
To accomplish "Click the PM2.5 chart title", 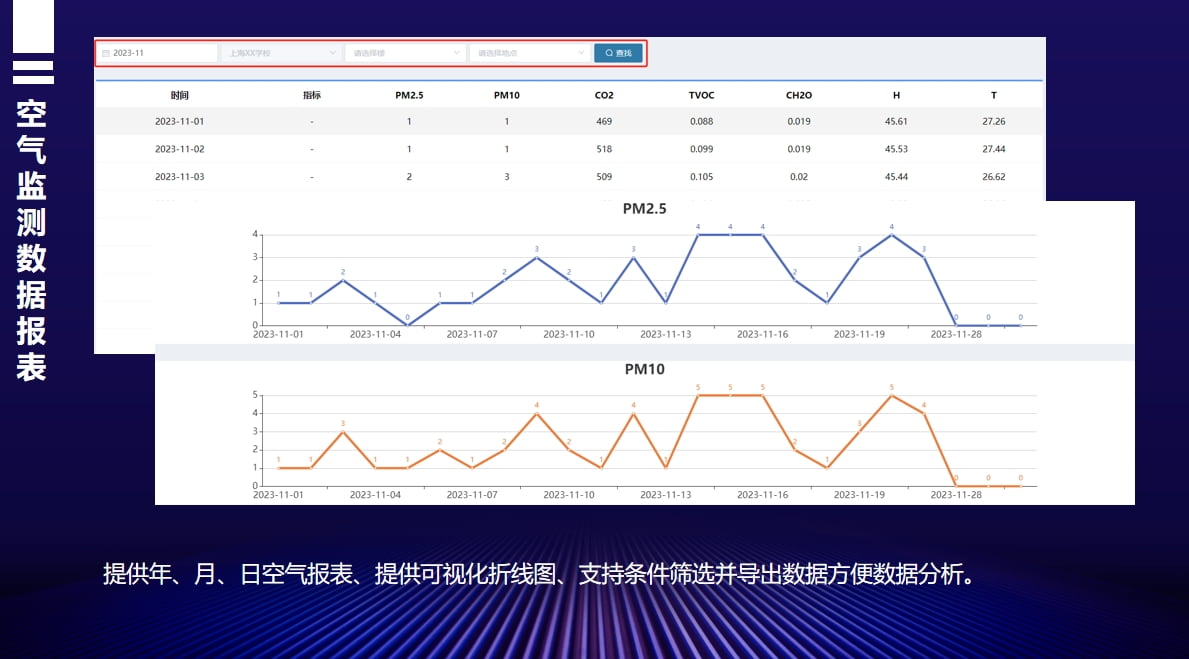I will [x=644, y=209].
